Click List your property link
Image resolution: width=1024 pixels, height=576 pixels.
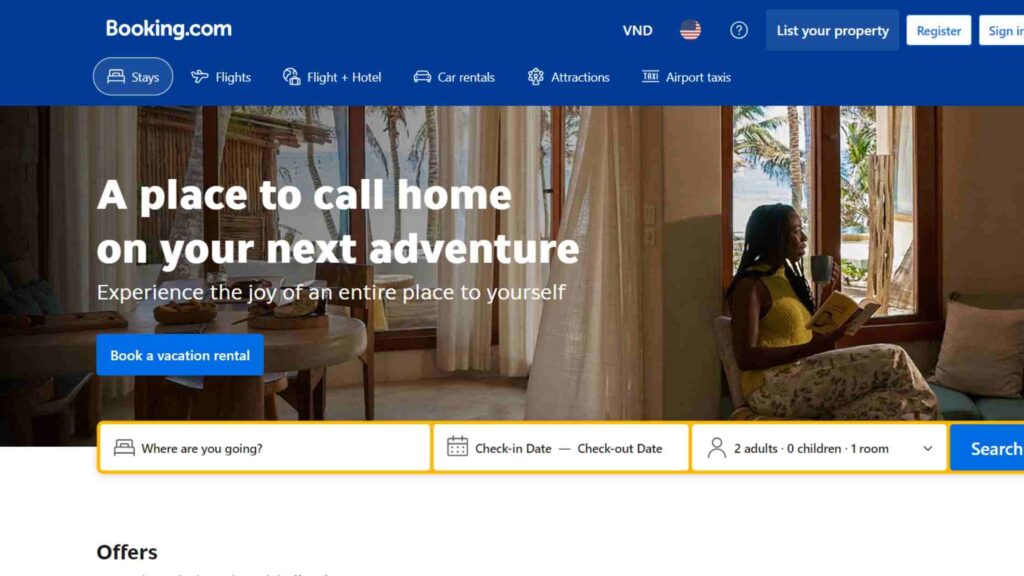832,31
